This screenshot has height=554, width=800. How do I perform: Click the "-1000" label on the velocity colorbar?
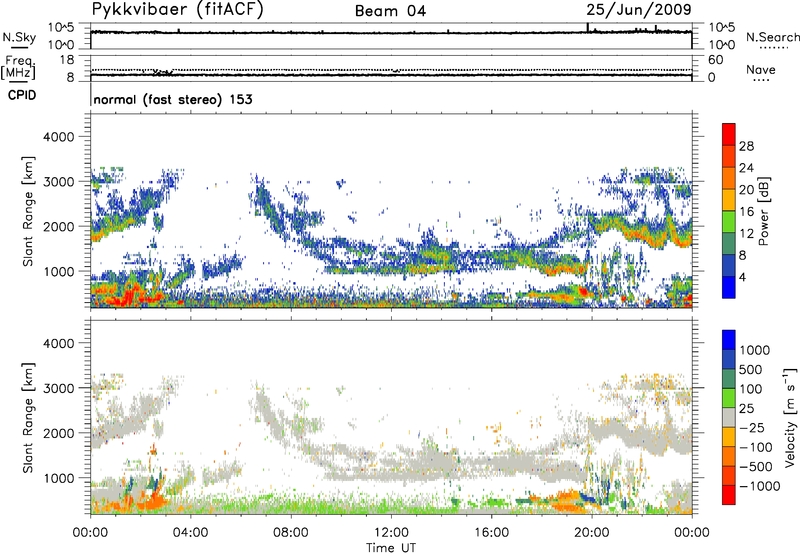(x=758, y=486)
